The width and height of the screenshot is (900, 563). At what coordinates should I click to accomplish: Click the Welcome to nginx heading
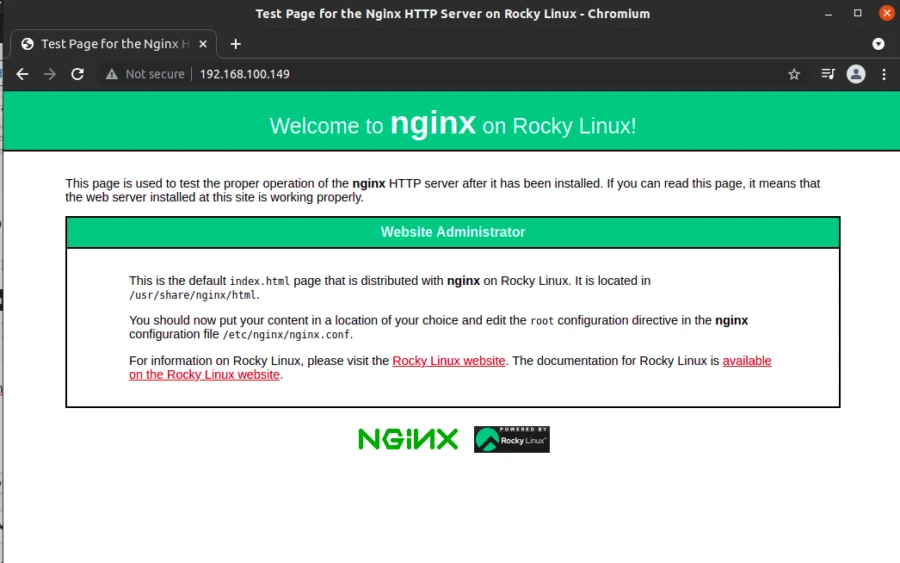click(453, 124)
